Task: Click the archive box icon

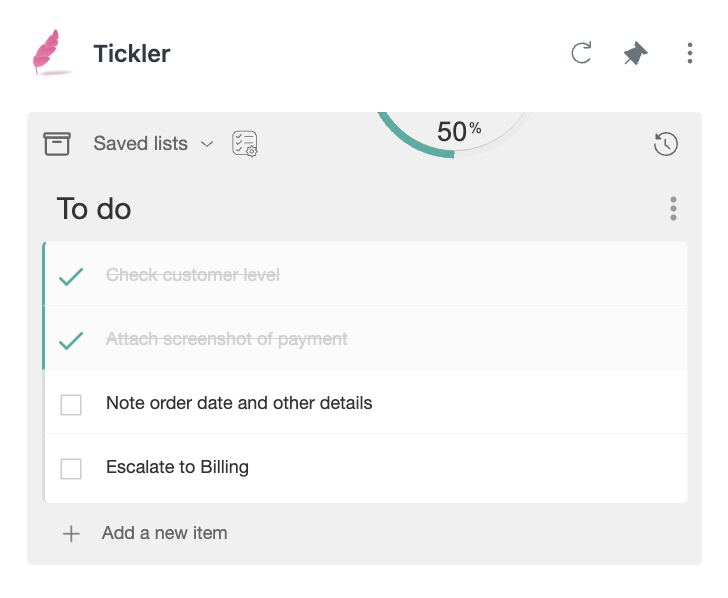Action: (57, 143)
